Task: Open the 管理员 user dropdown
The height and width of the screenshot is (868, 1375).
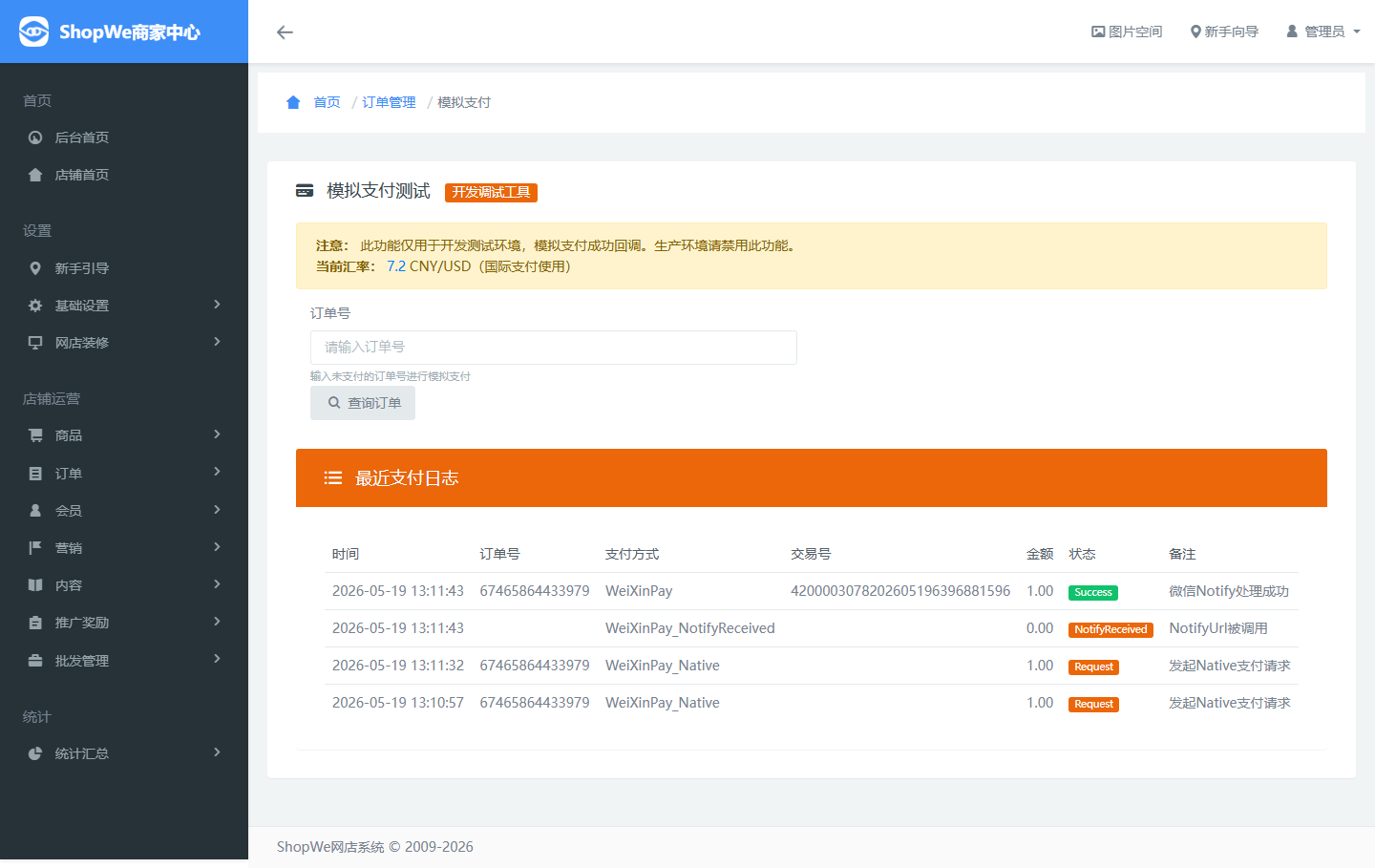Action: click(1322, 32)
